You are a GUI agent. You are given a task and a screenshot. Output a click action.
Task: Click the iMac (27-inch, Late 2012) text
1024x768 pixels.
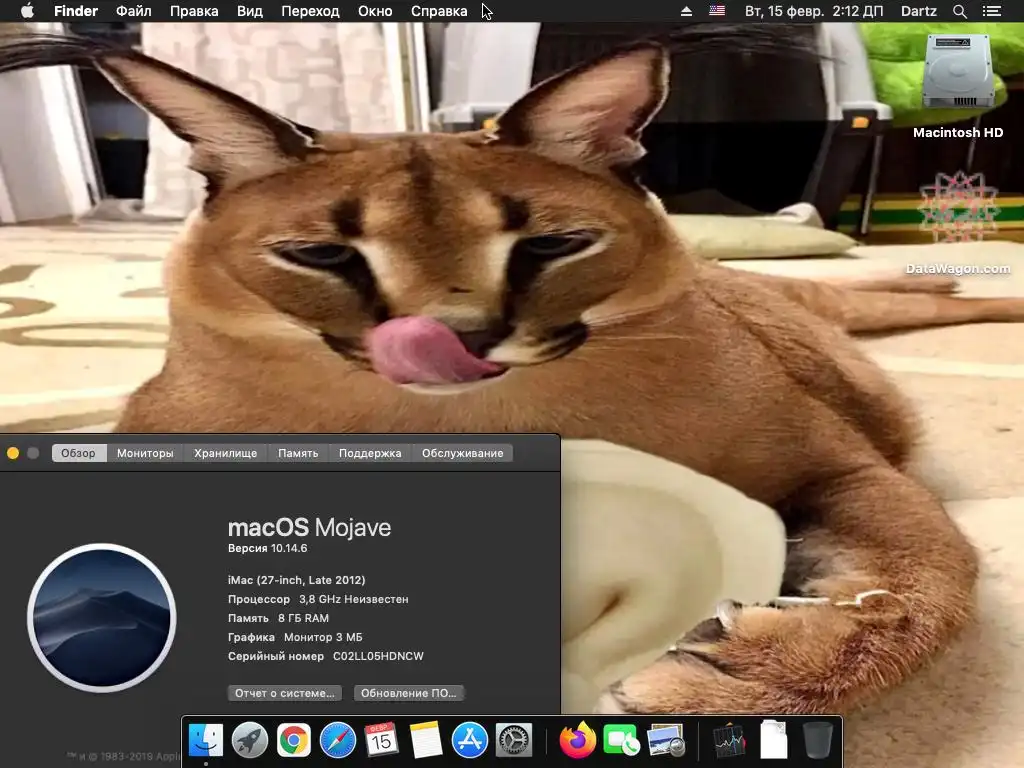[x=296, y=580]
